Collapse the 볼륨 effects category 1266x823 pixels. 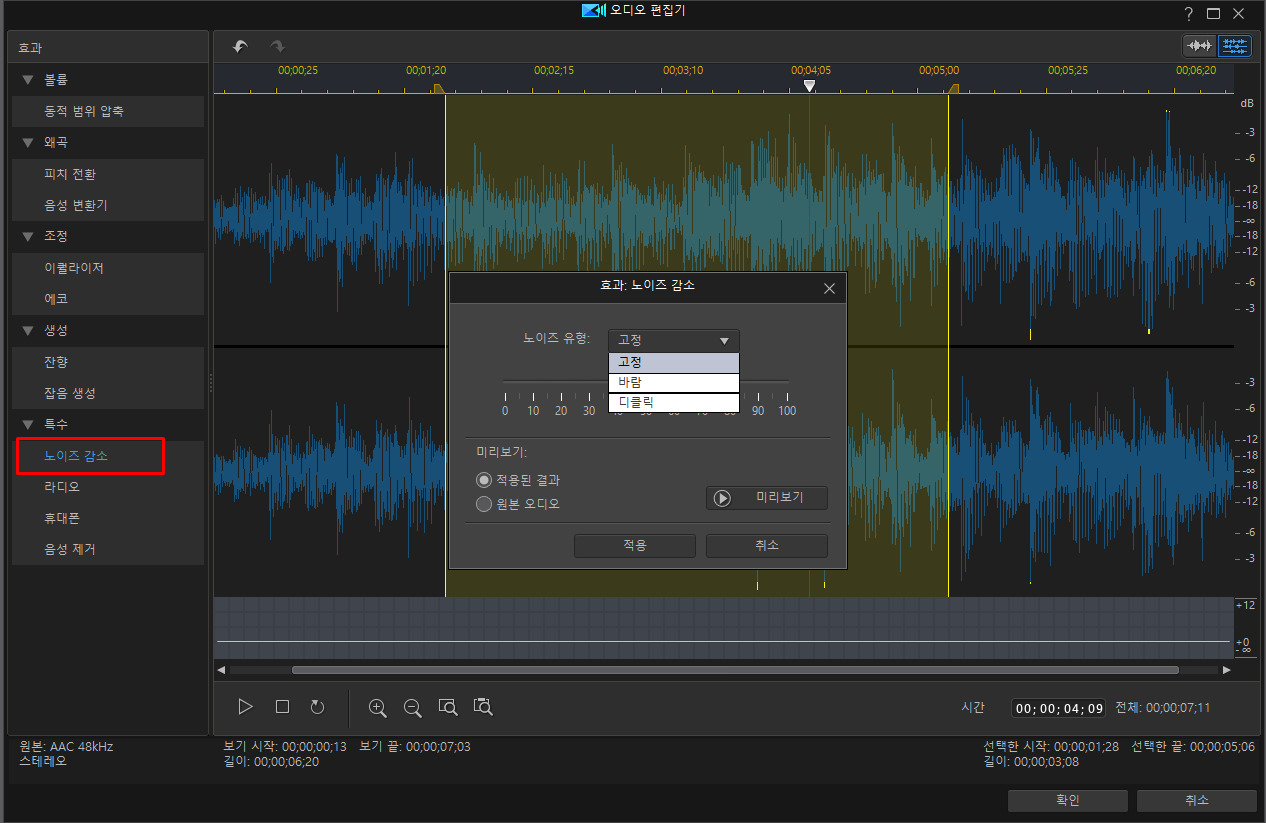click(x=28, y=79)
